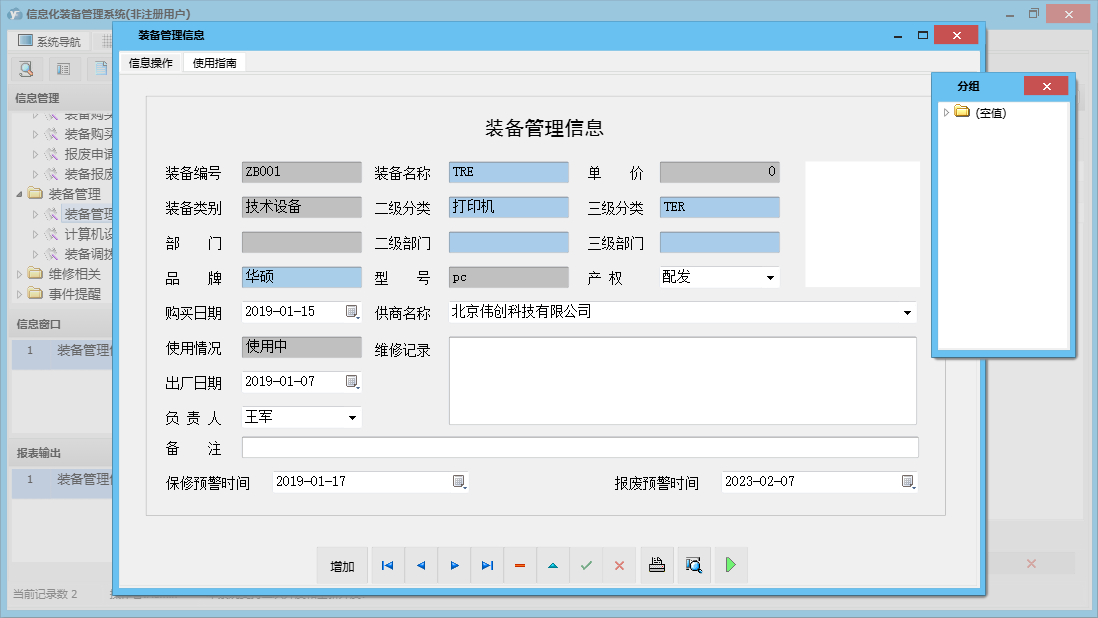Open the 产权 dropdown showing 配发
The width and height of the screenshot is (1098, 618).
pos(771,277)
